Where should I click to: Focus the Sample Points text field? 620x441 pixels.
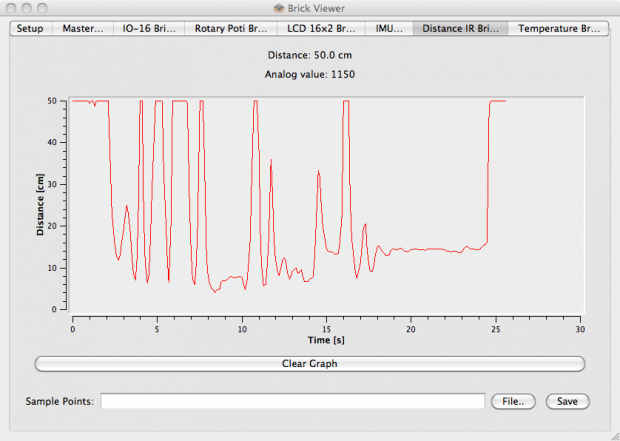click(x=293, y=401)
